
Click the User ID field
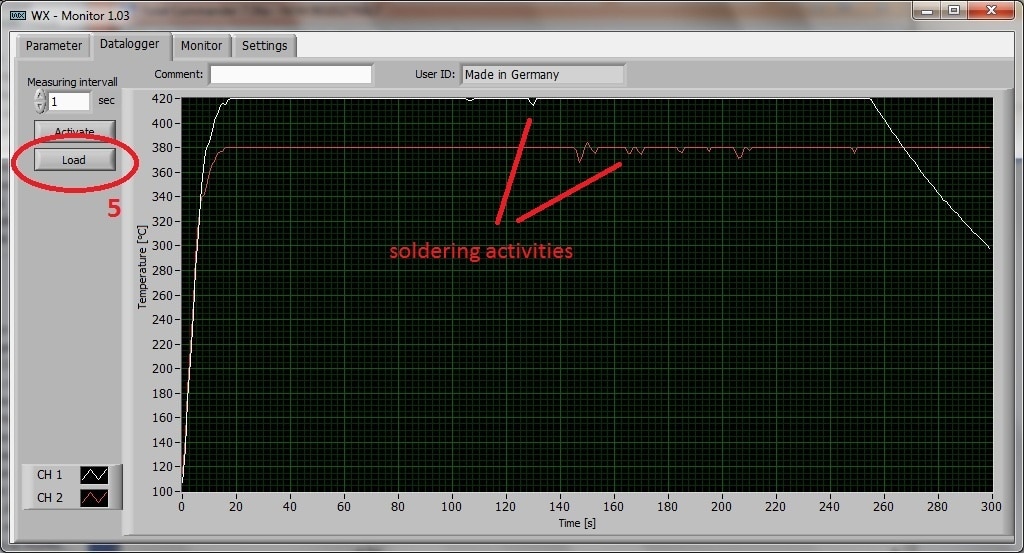[x=543, y=74]
